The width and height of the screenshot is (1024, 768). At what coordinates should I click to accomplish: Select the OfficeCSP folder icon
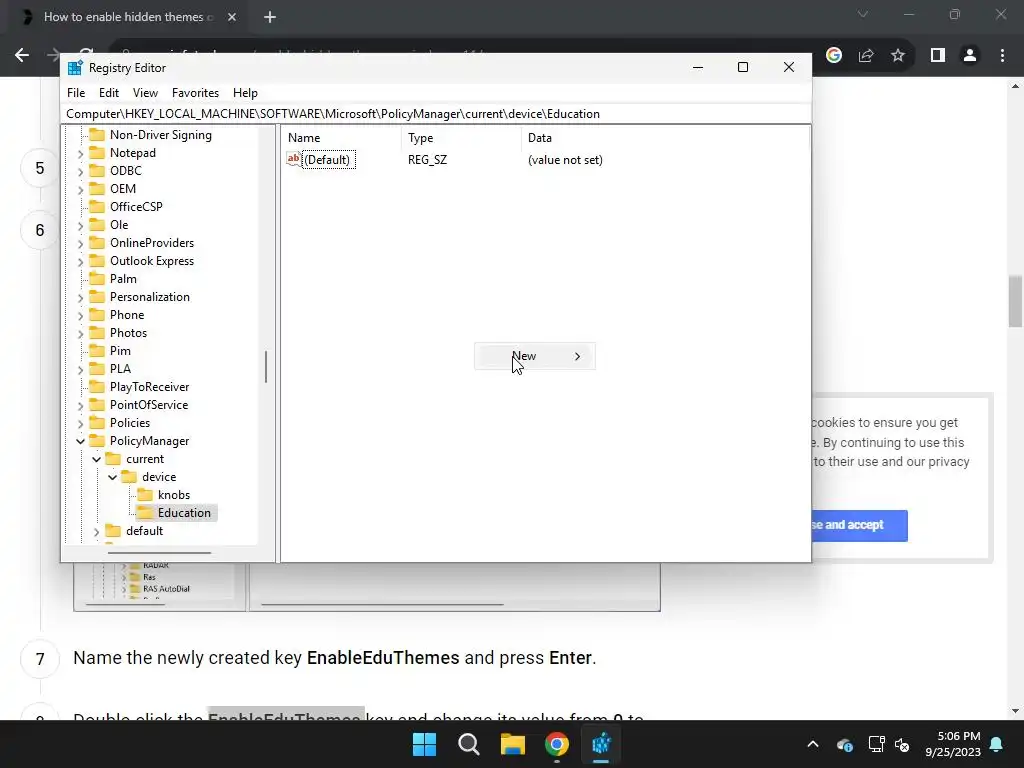click(x=97, y=206)
